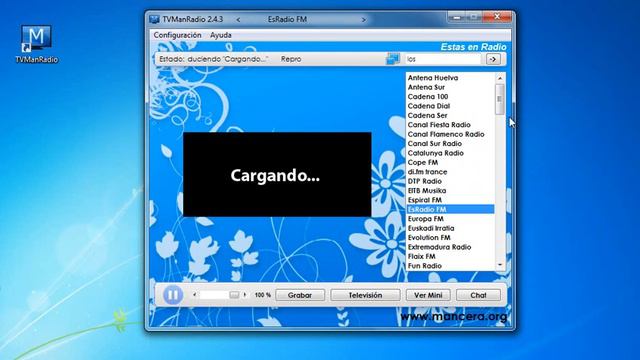This screenshot has width=640, height=360.
Task: Switch to Televisión mode
Action: [x=365, y=295]
